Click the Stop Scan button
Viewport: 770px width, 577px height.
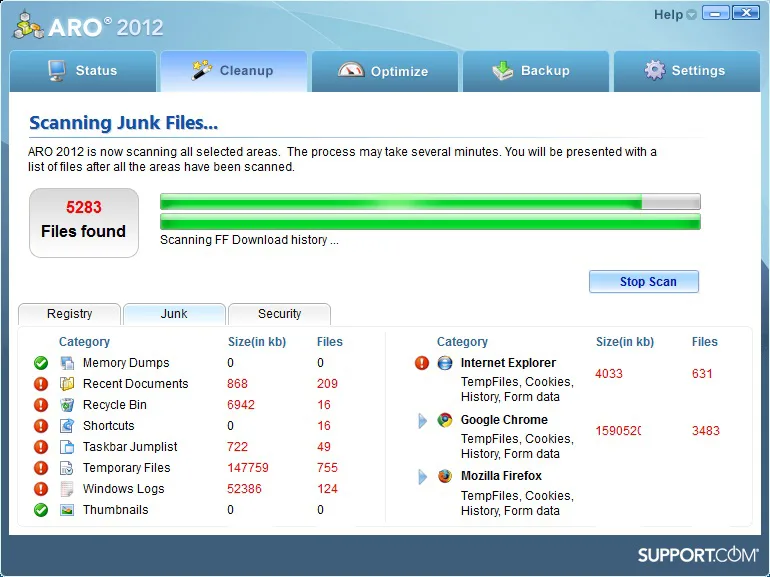[x=644, y=281]
